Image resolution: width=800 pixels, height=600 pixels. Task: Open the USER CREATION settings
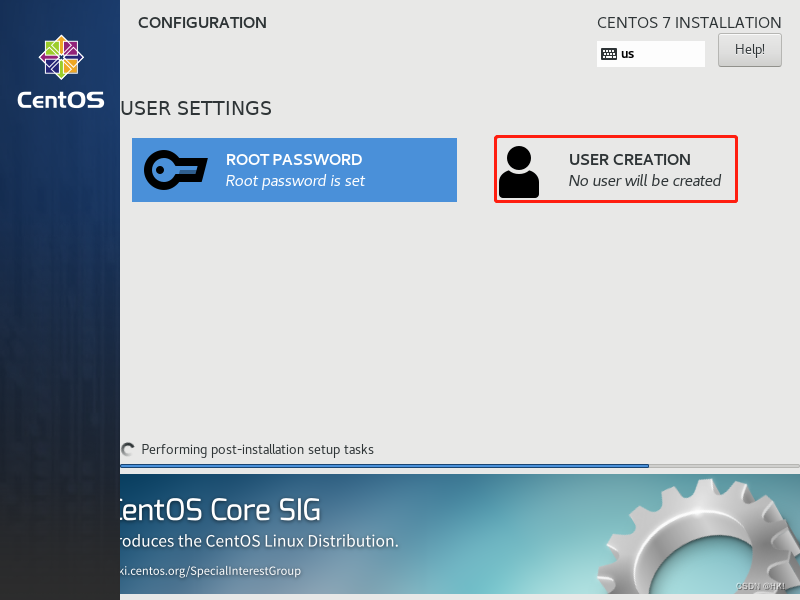616,169
